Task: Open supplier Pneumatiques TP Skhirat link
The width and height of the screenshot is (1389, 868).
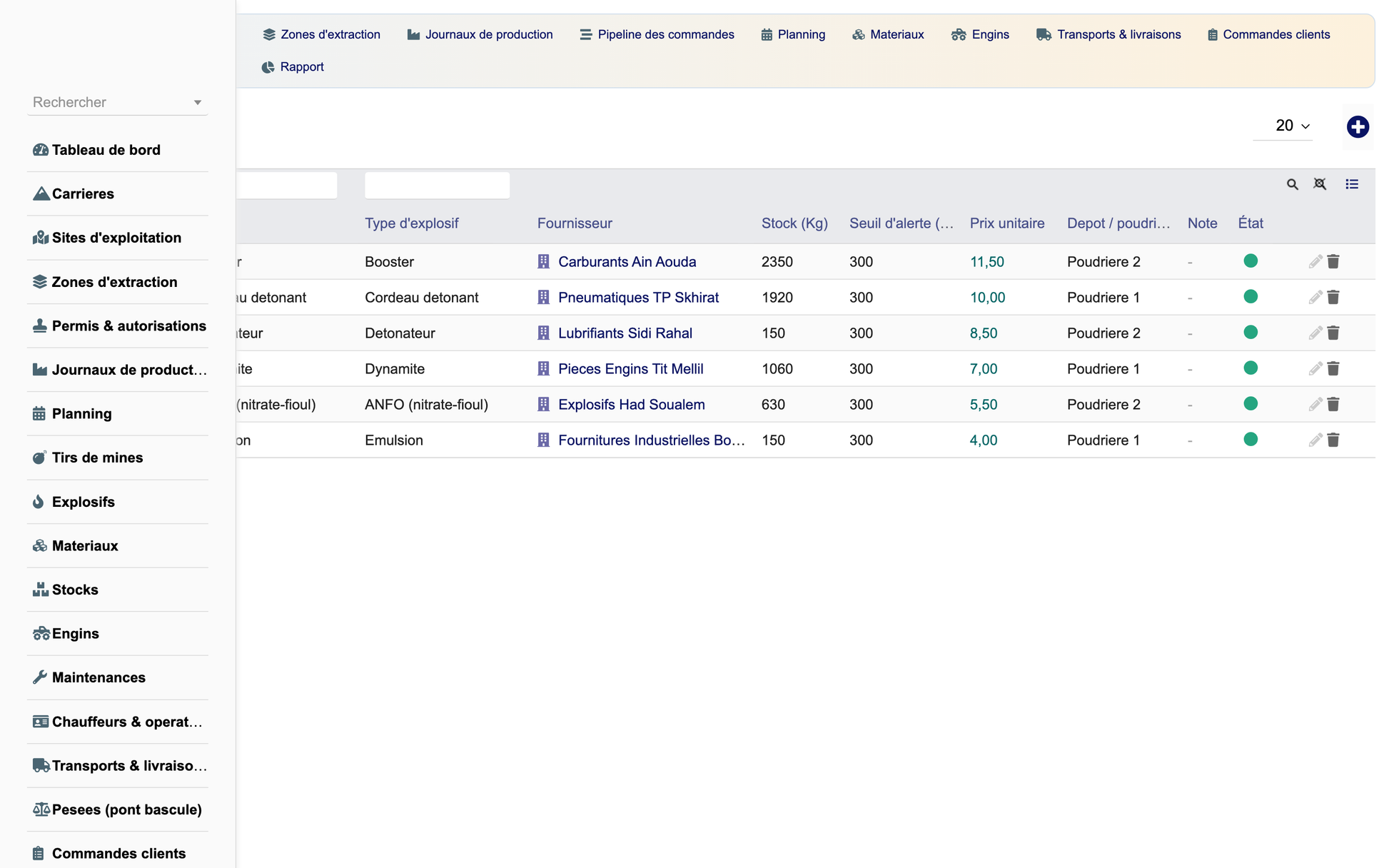Action: pyautogui.click(x=638, y=298)
